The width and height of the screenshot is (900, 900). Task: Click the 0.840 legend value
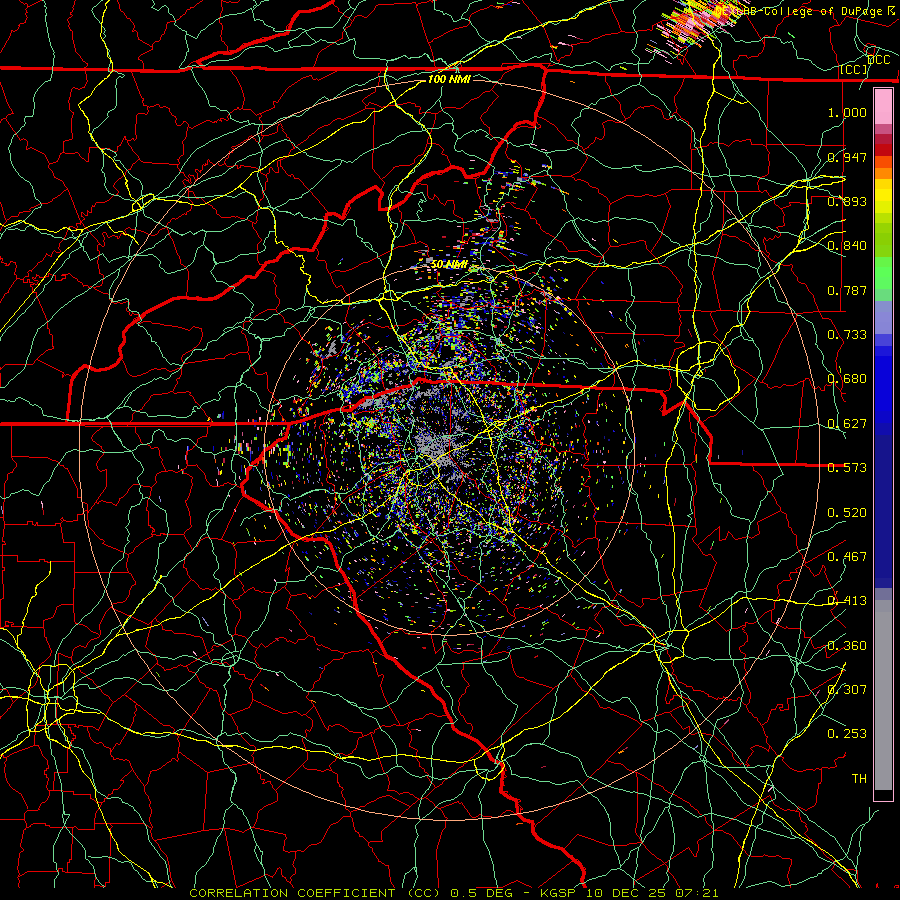(847, 246)
